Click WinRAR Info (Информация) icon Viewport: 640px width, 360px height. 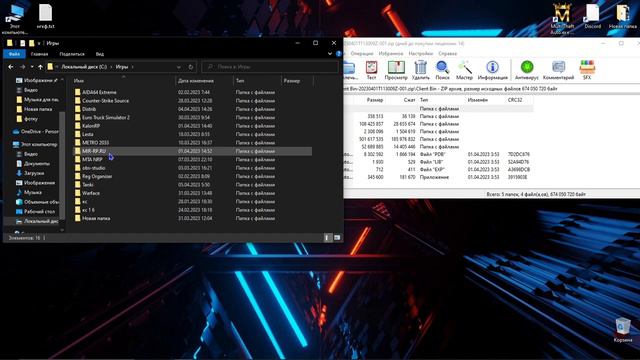point(492,70)
